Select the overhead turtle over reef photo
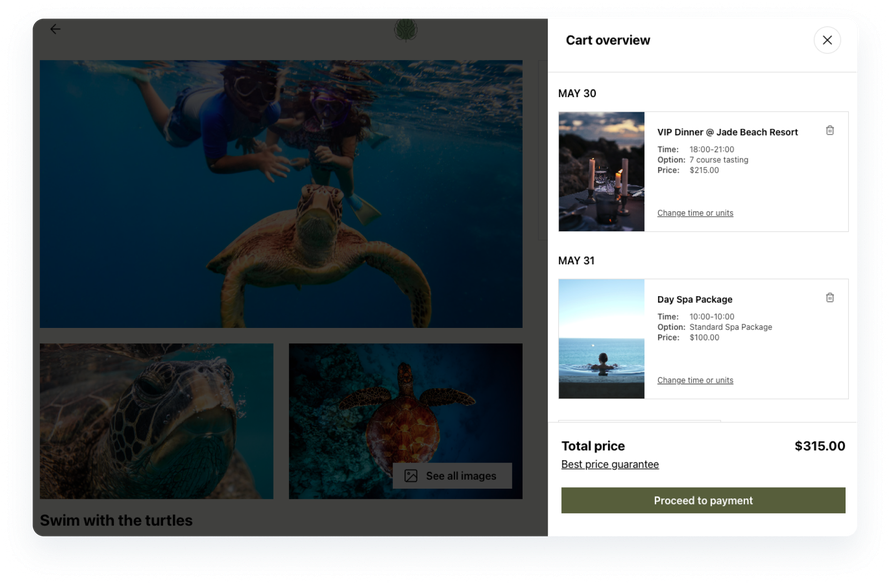890x583 pixels. pos(405,410)
